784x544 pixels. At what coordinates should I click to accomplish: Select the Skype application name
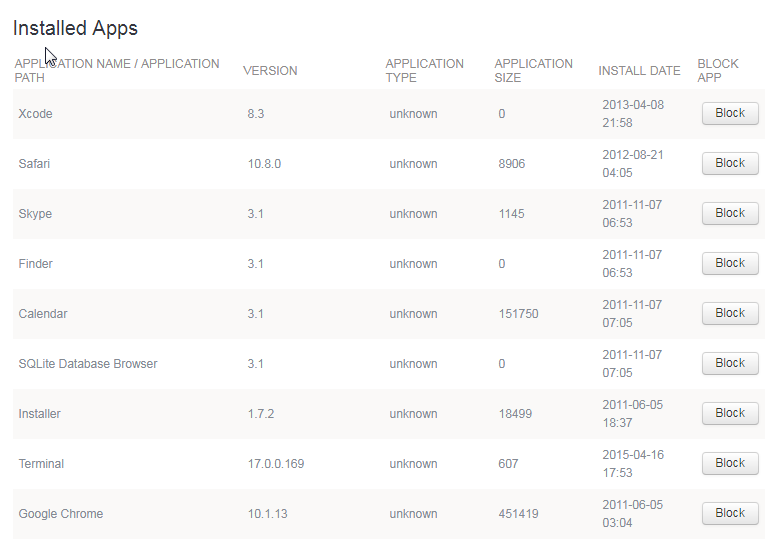tap(35, 214)
